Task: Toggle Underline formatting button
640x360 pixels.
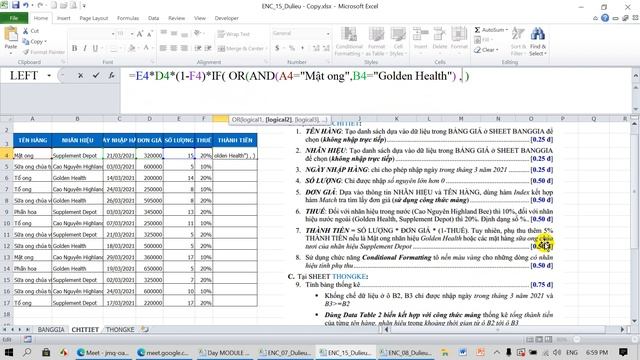Action: (95, 48)
